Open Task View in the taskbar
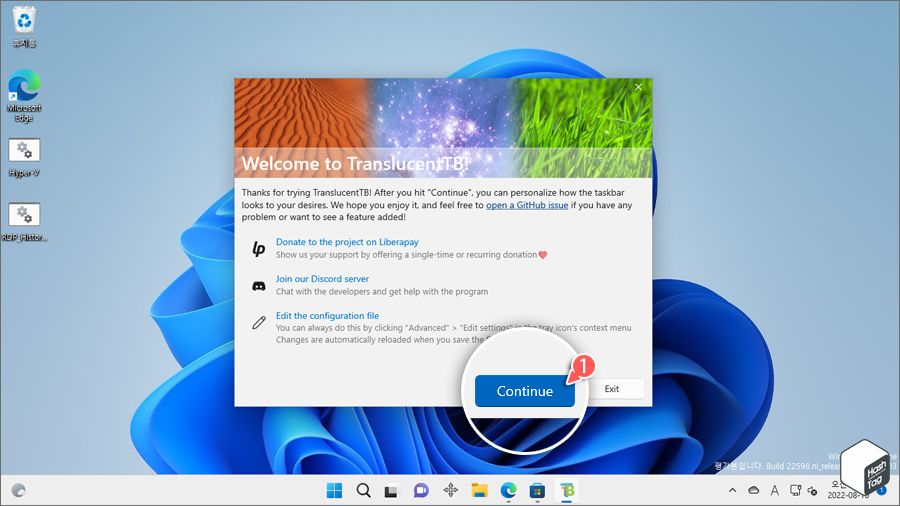The height and width of the screenshot is (506, 900). pyautogui.click(x=391, y=491)
